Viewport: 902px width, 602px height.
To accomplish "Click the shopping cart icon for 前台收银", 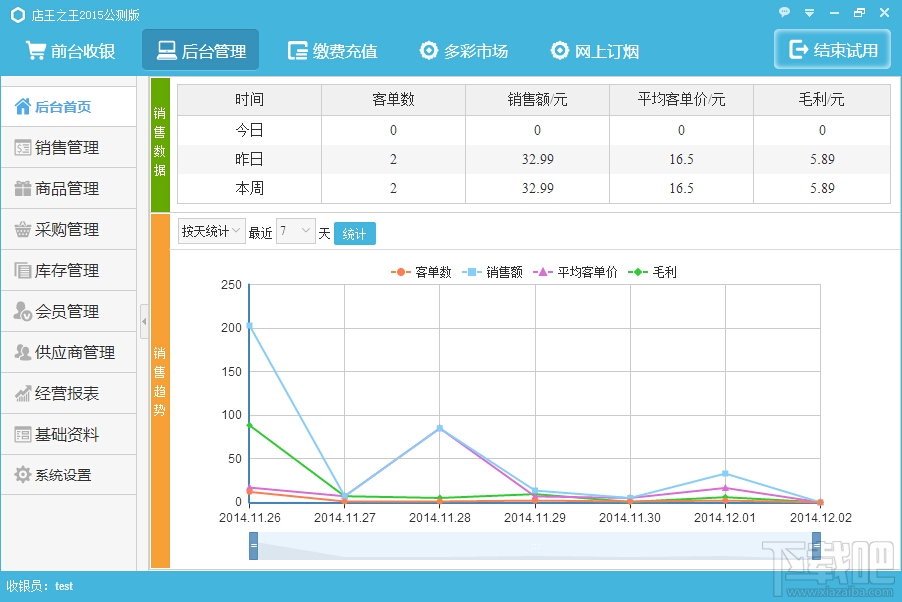I will click(36, 51).
